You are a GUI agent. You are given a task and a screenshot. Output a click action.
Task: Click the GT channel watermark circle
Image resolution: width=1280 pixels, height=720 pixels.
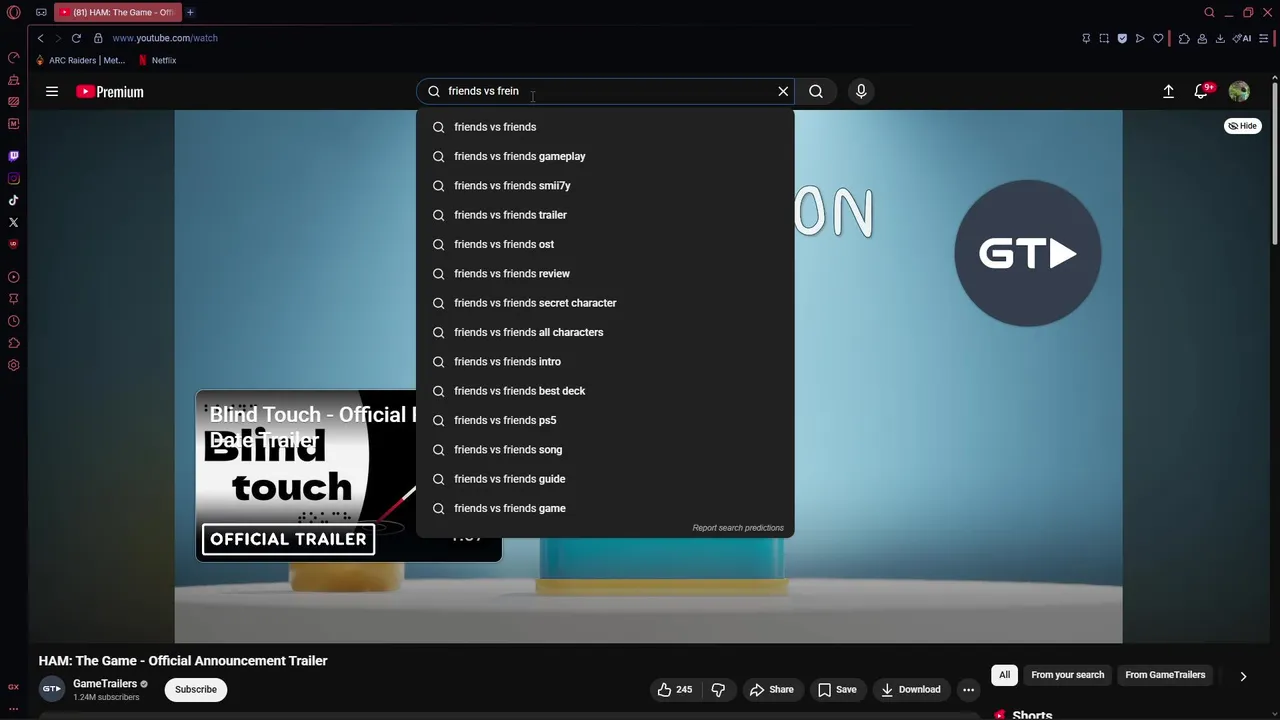tap(1028, 253)
